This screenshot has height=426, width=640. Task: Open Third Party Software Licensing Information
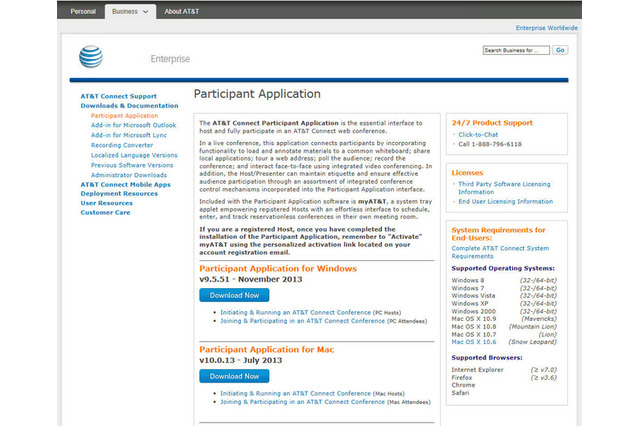504,188
